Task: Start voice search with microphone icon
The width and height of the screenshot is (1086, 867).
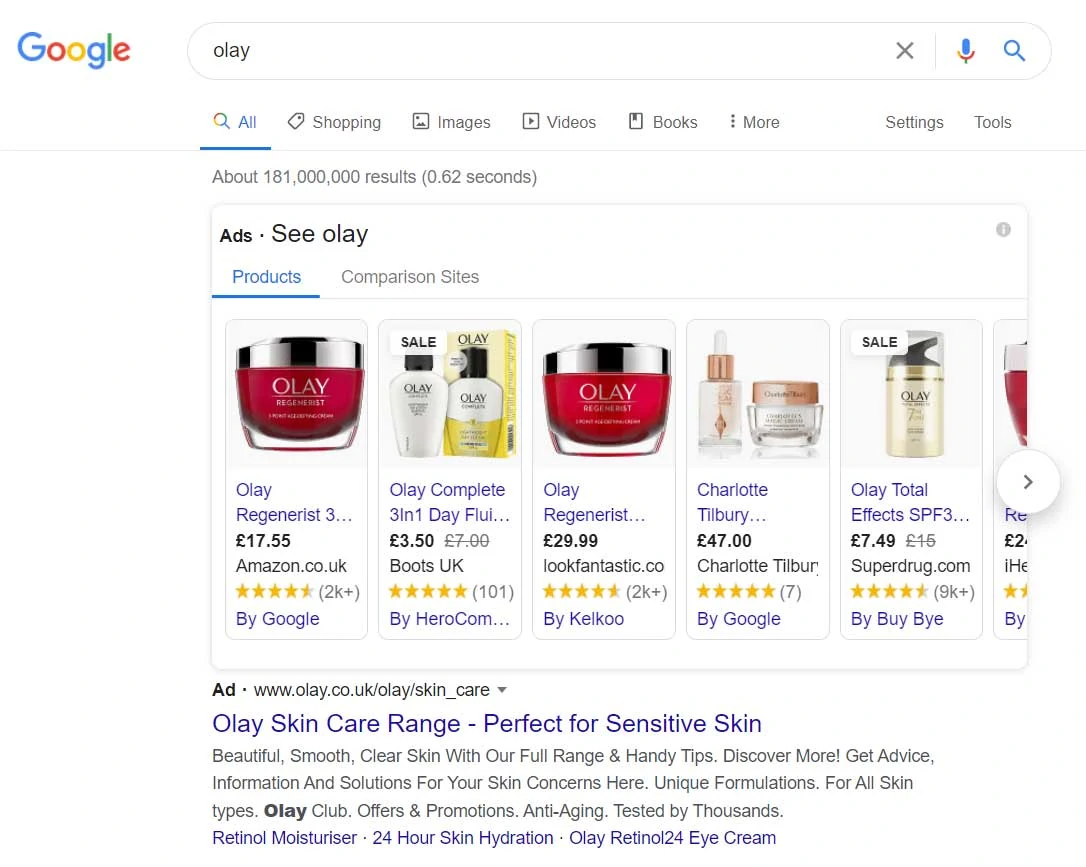Action: coord(965,51)
